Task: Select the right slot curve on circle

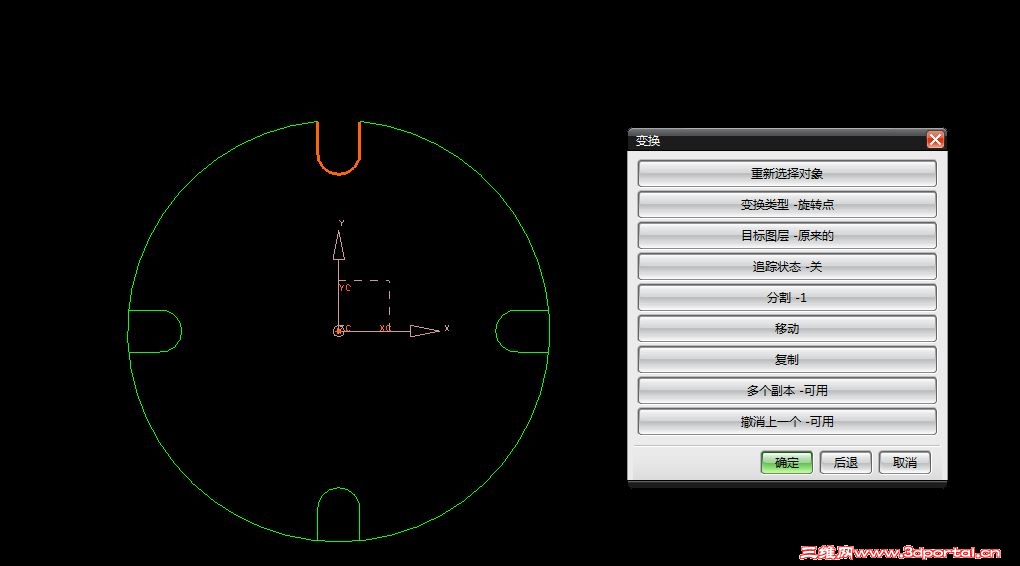Action: pyautogui.click(x=497, y=331)
